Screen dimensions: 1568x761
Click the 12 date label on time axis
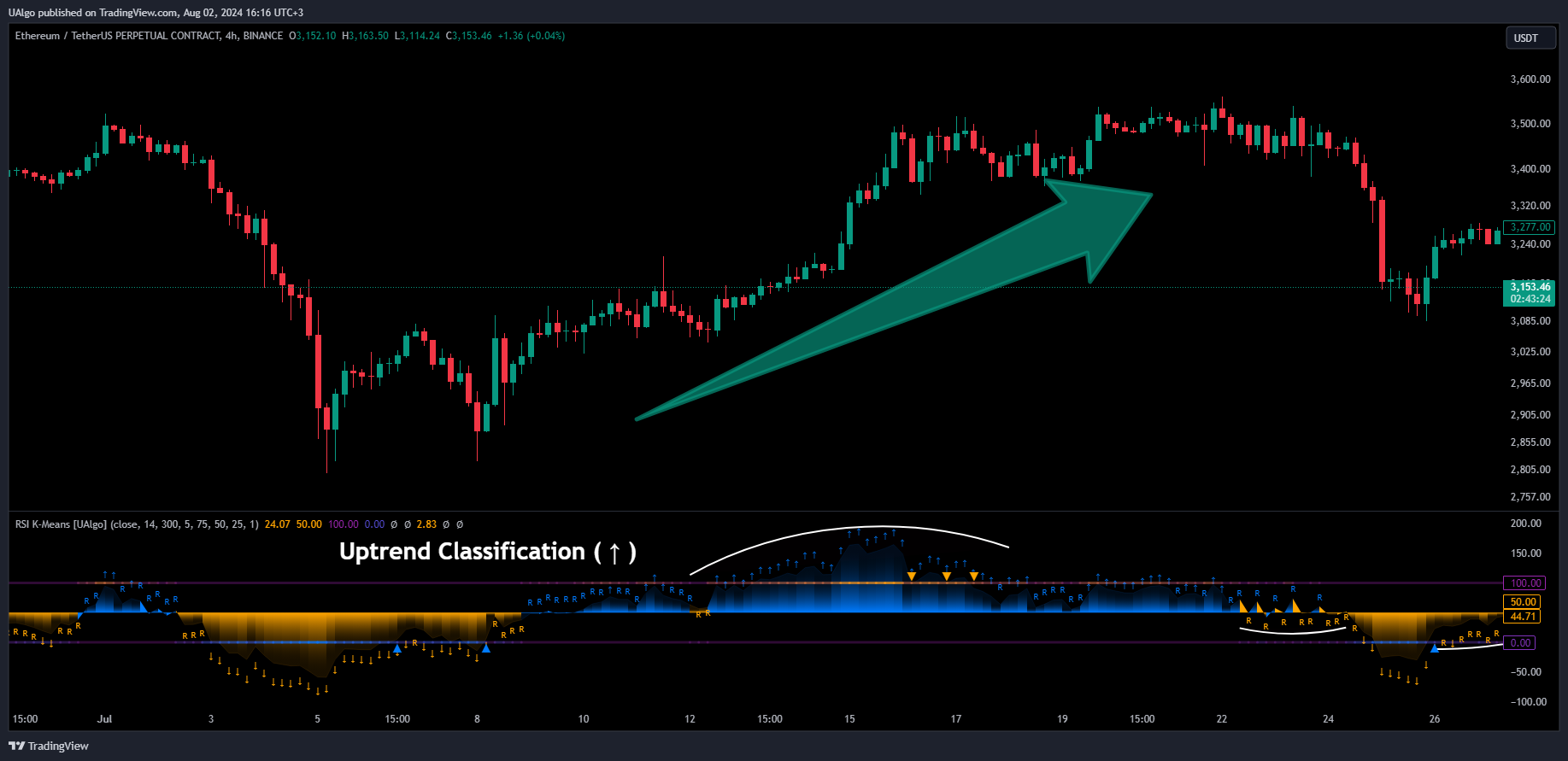690,719
